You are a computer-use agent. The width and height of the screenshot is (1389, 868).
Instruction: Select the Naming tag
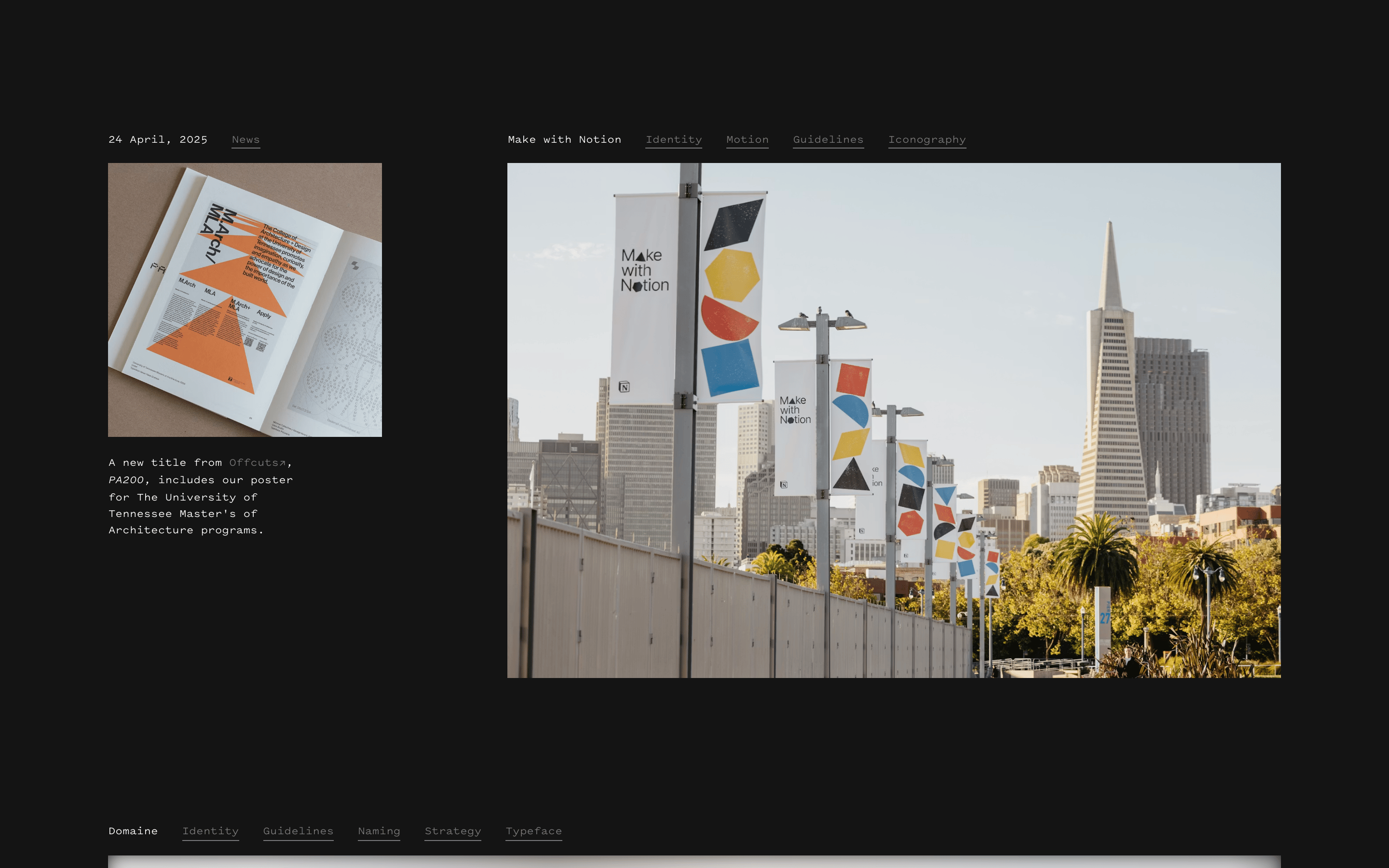[x=379, y=831]
